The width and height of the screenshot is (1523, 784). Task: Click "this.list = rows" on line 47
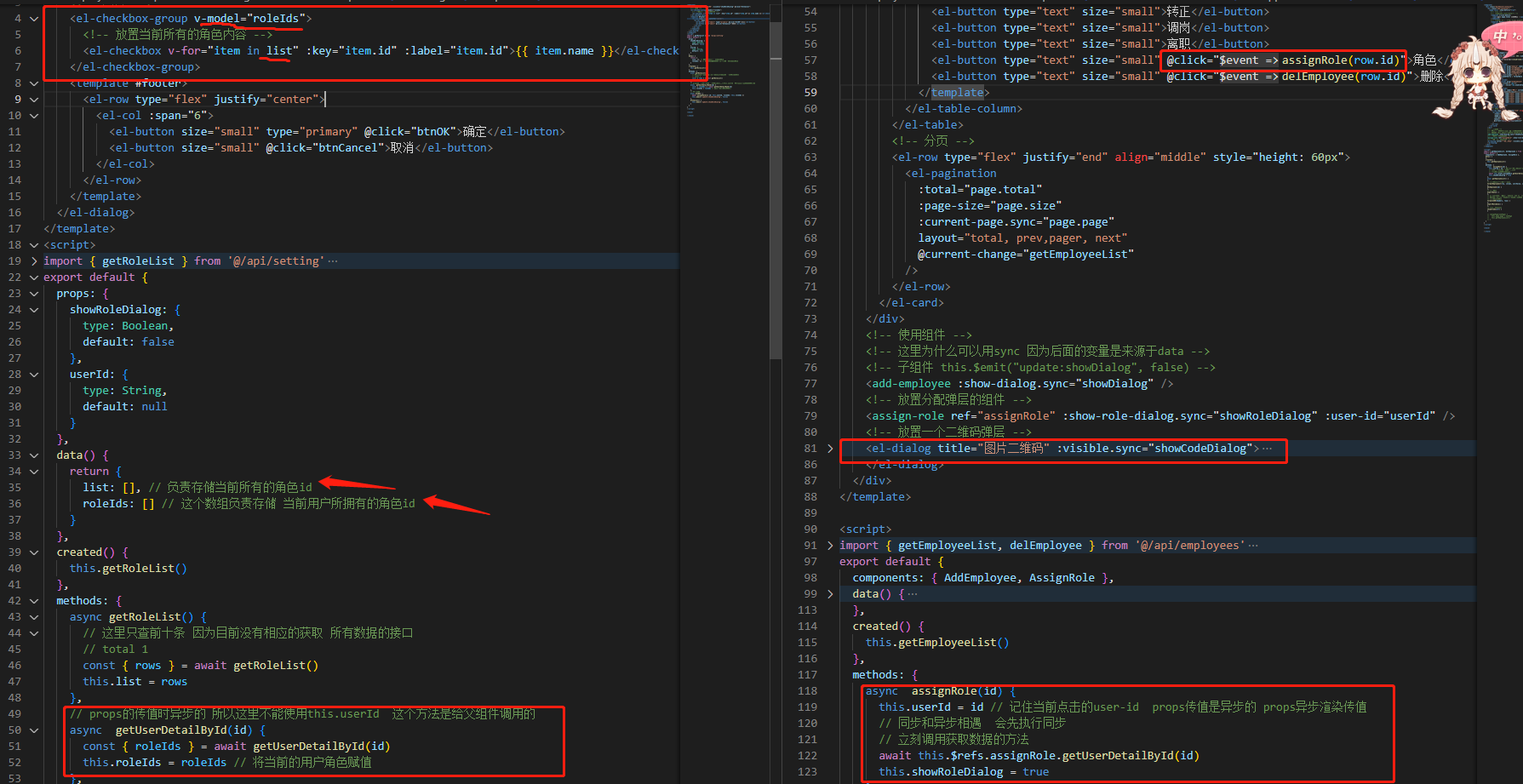(135, 682)
